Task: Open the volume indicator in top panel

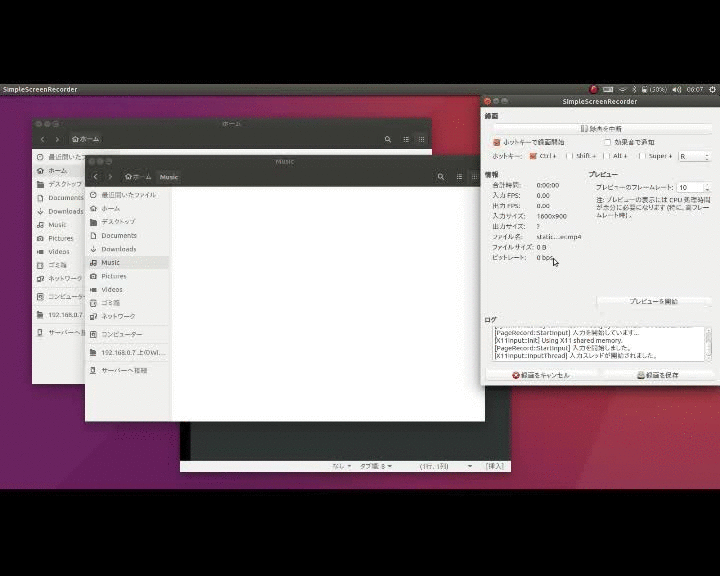Action: [x=676, y=90]
